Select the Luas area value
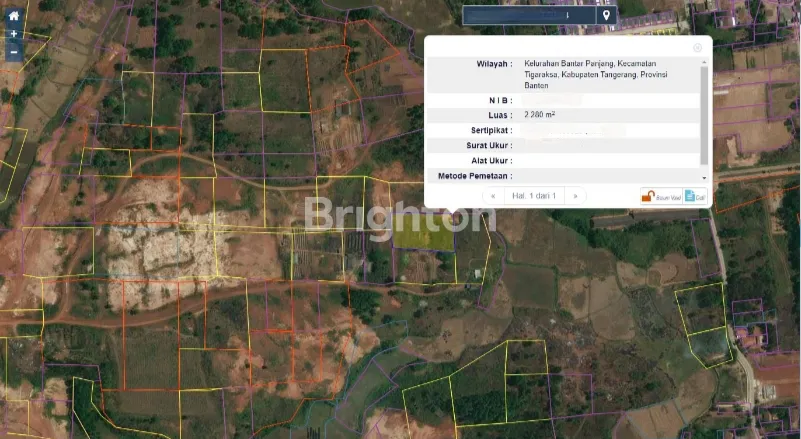Image resolution: width=801 pixels, height=439 pixels. point(540,115)
